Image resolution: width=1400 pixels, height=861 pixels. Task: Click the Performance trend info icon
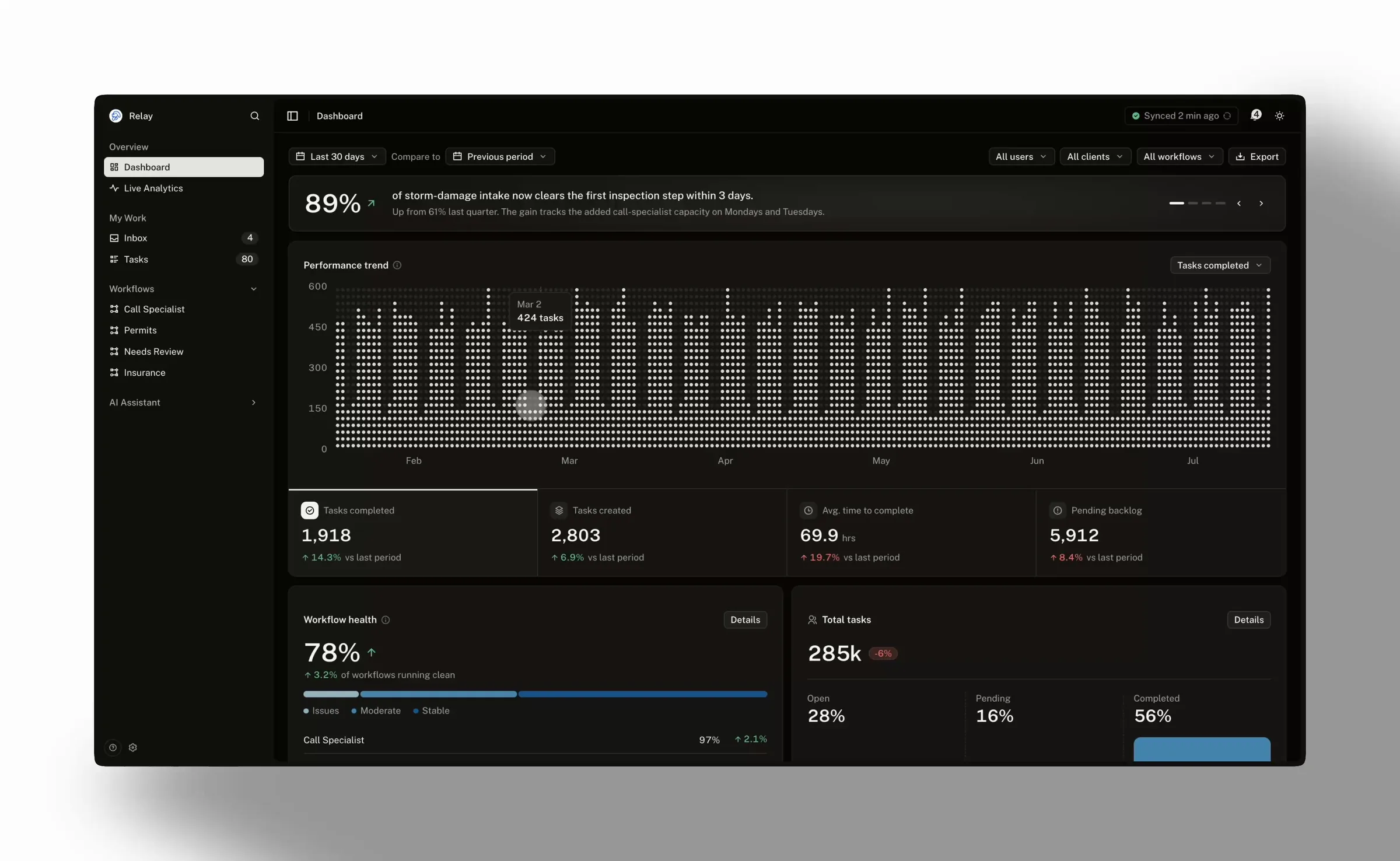click(397, 265)
